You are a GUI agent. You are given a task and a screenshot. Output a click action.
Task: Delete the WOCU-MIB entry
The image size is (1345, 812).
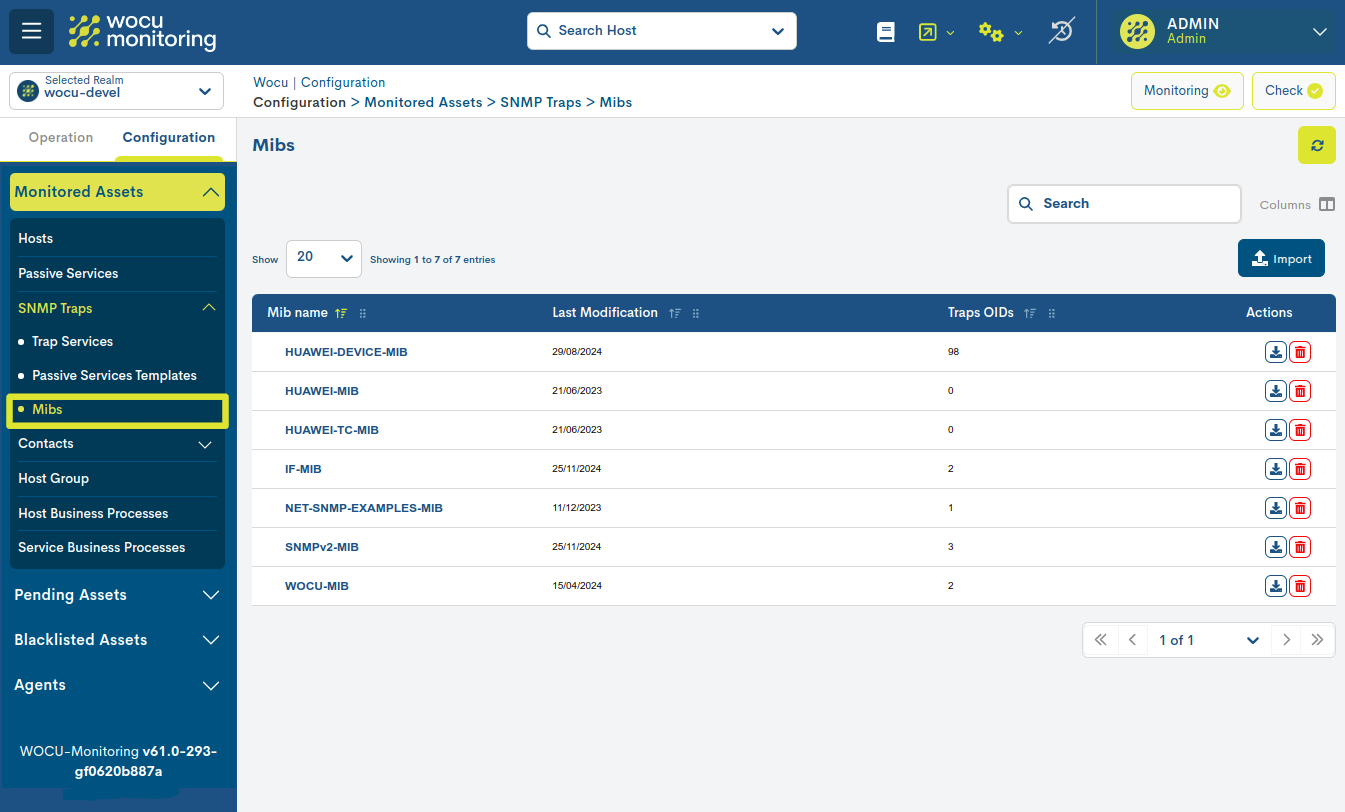click(x=1299, y=586)
